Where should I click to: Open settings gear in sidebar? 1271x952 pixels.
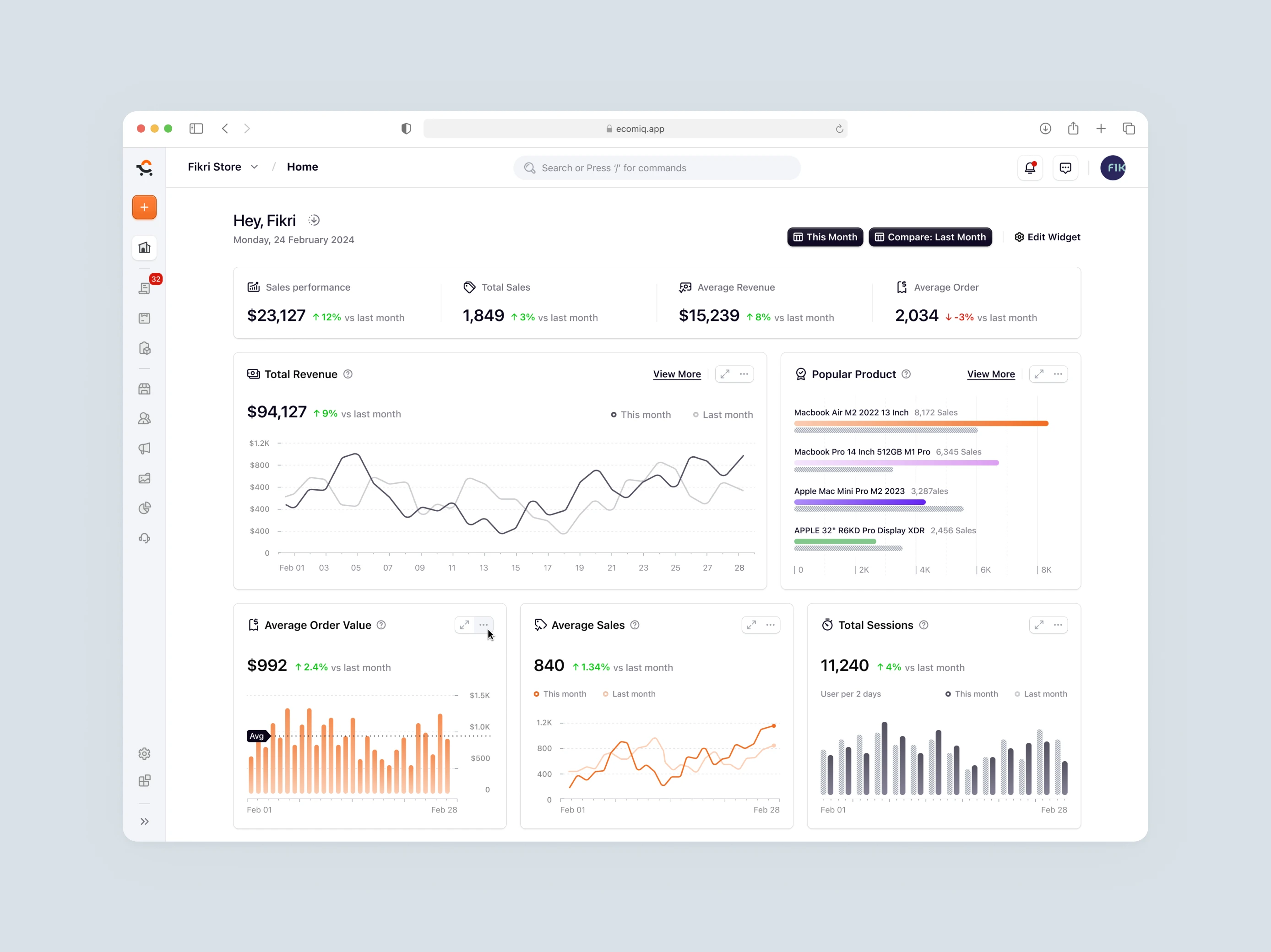(x=144, y=753)
